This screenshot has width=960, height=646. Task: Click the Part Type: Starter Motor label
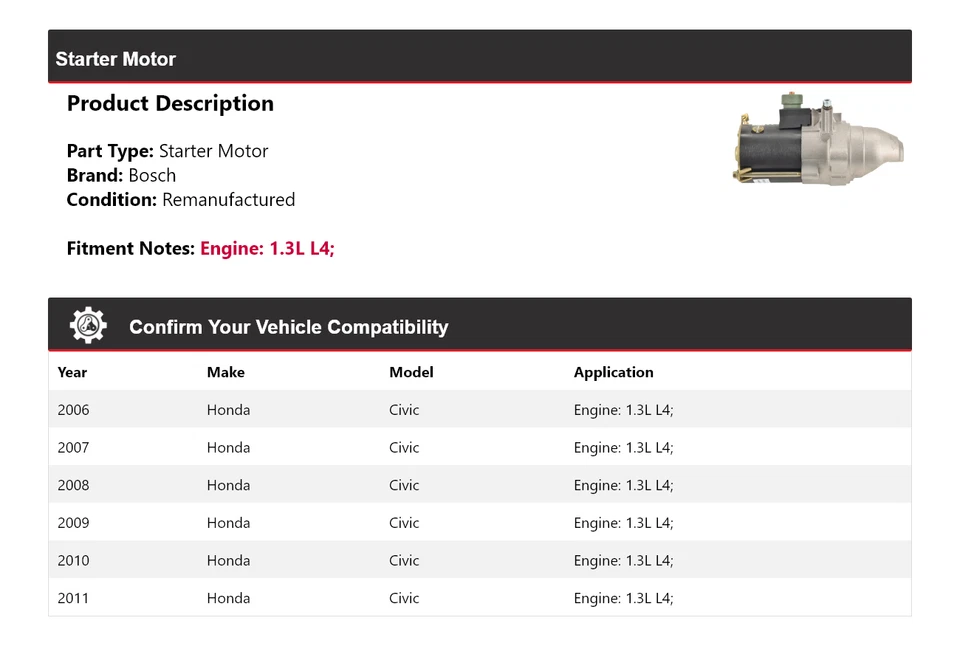pyautogui.click(x=167, y=151)
